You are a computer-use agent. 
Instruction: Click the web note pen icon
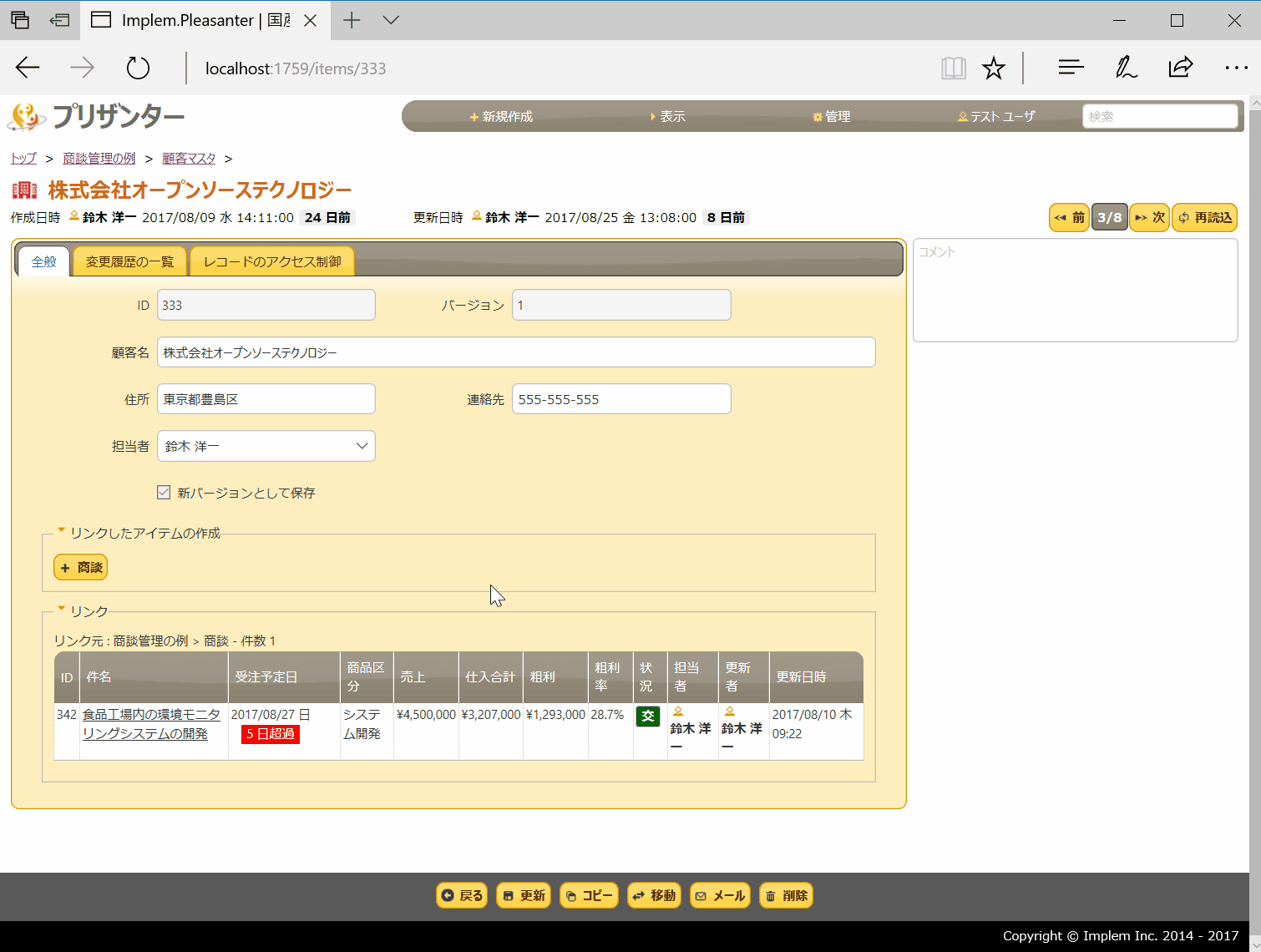click(x=1126, y=68)
